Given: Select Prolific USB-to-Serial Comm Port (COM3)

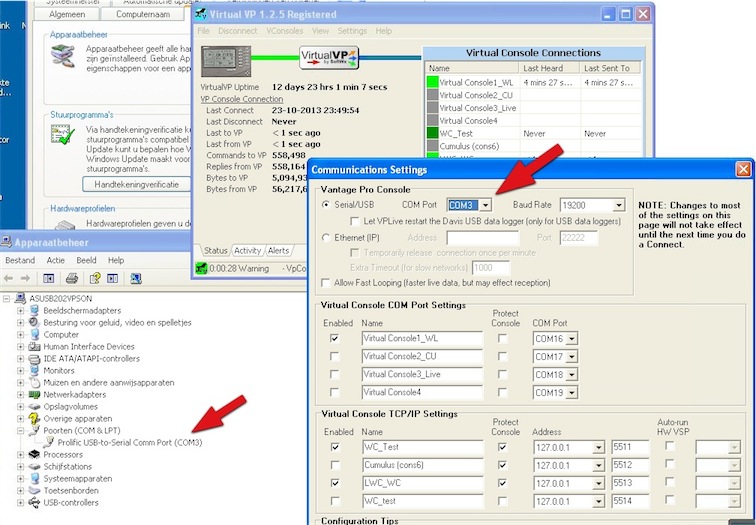Looking at the screenshot, I should click(x=130, y=442).
